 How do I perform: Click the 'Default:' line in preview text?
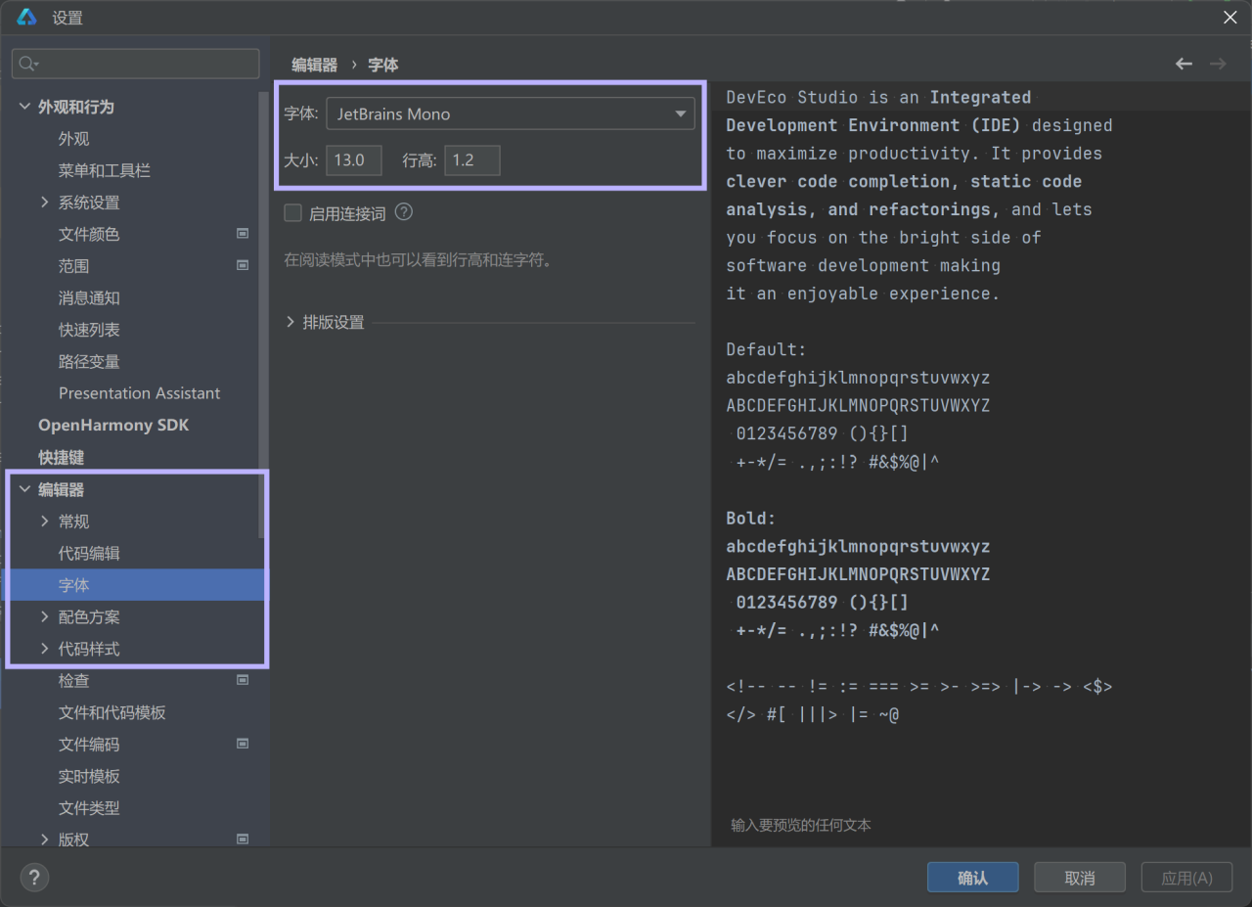pyautogui.click(x=766, y=350)
